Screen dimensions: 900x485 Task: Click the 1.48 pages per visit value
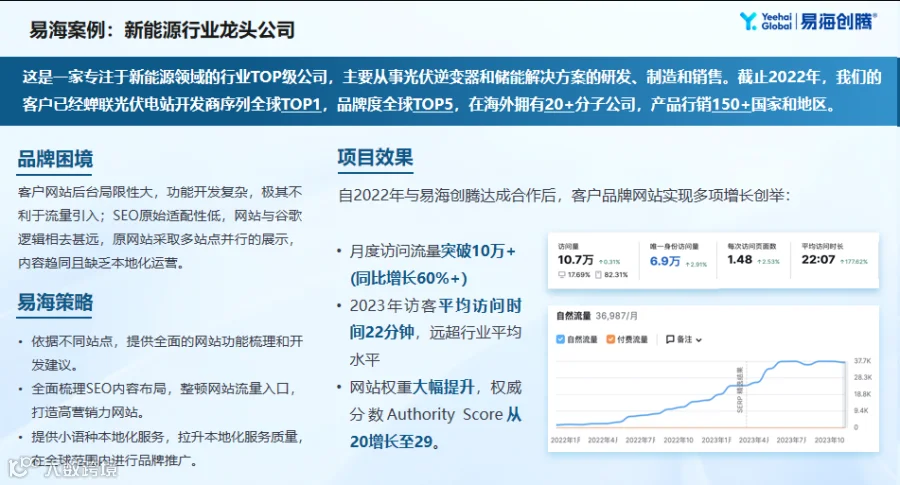(739, 260)
